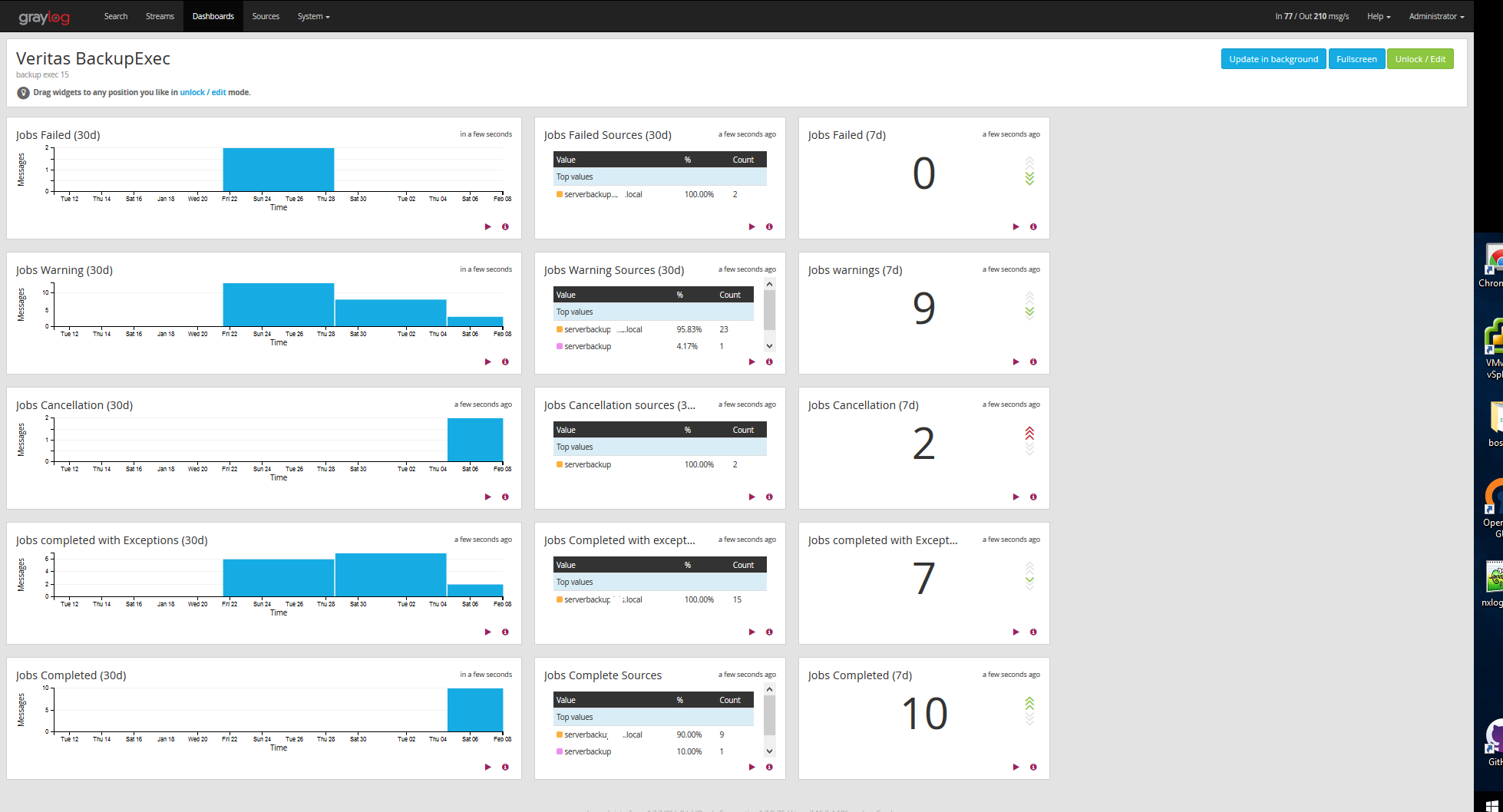Open the System dropdown menu

pyautogui.click(x=313, y=16)
